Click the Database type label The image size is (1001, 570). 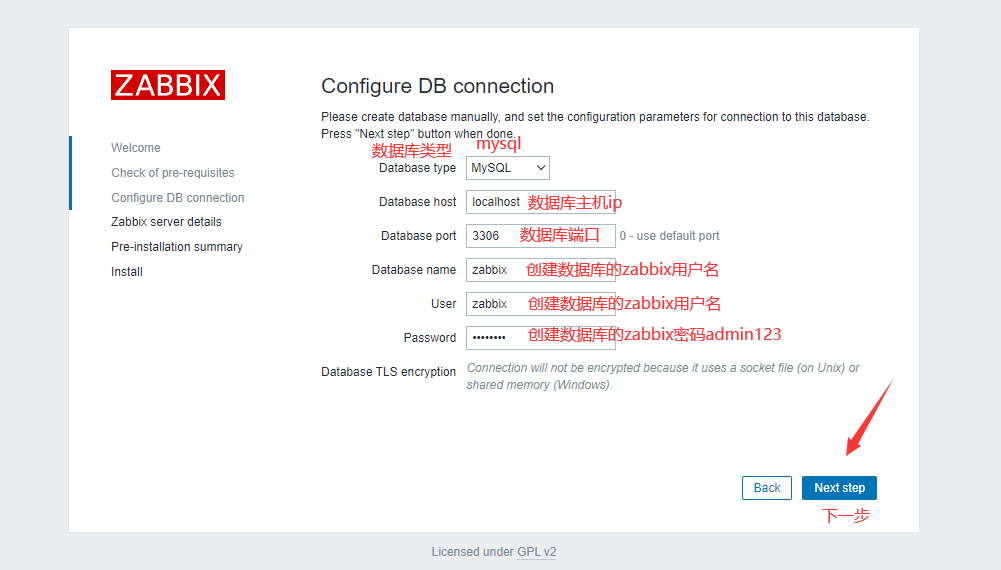[418, 168]
